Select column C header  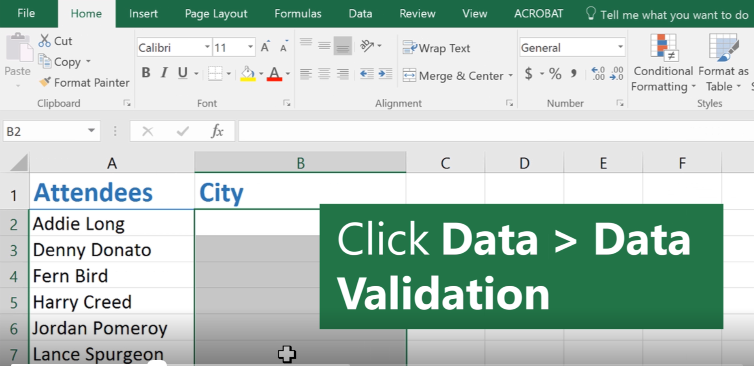(445, 163)
